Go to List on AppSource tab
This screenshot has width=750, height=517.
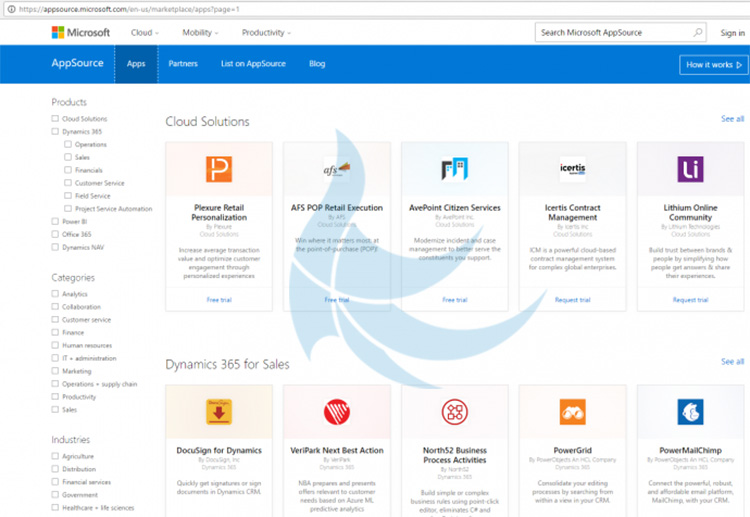pyautogui.click(x=253, y=64)
